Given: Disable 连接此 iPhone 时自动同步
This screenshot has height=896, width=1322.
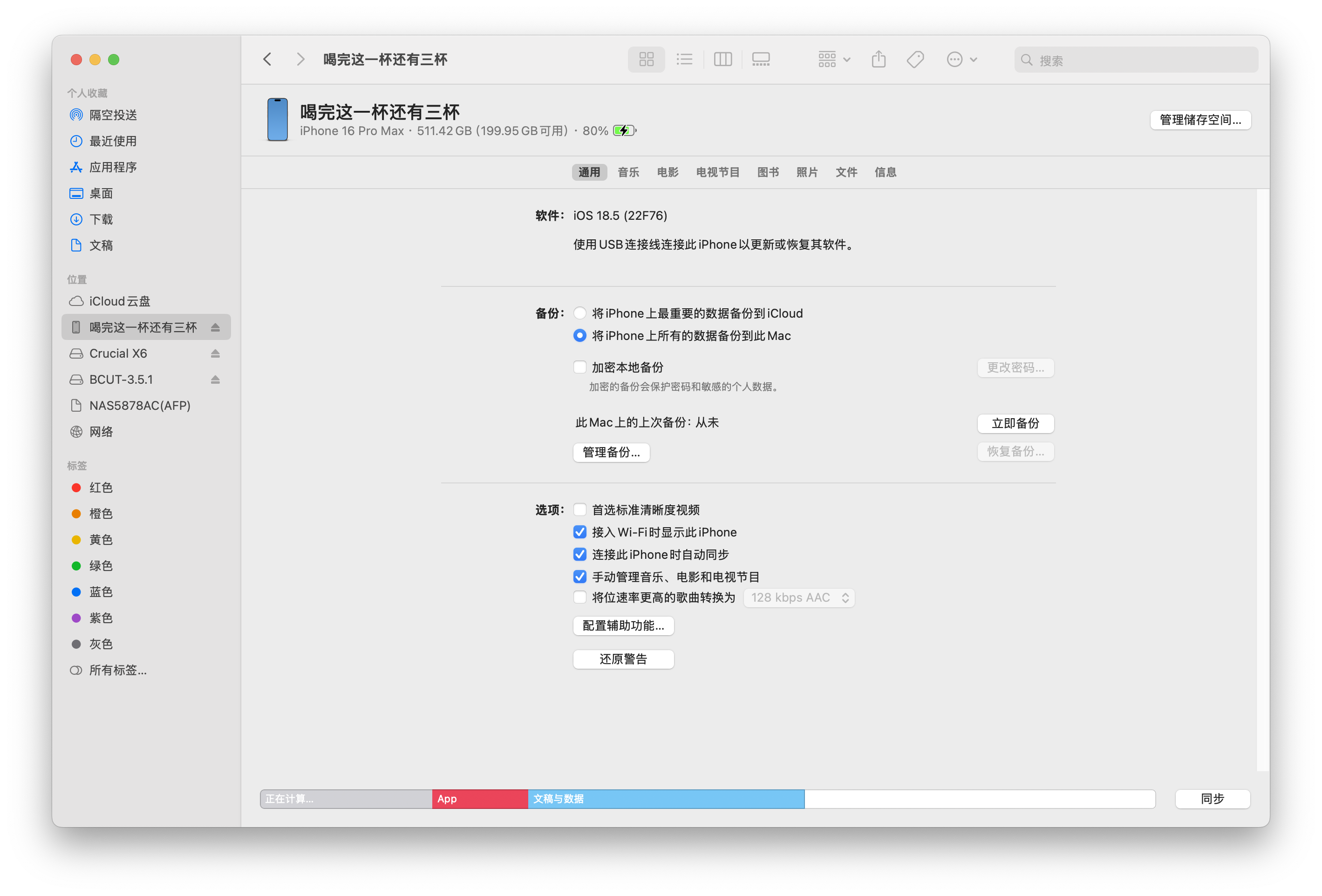Looking at the screenshot, I should pyautogui.click(x=579, y=554).
